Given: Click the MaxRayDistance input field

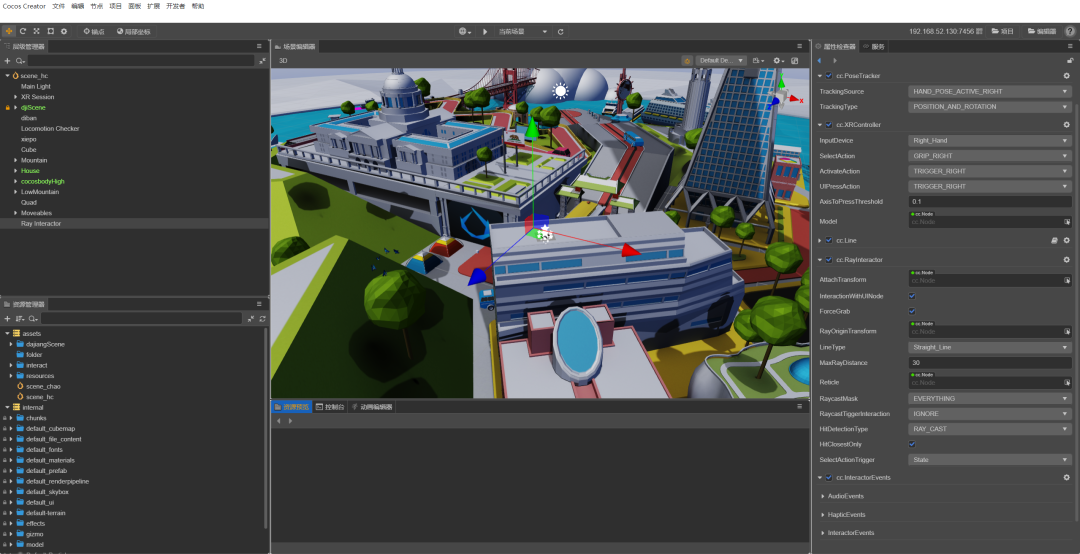Looking at the screenshot, I should pyautogui.click(x=989, y=362).
